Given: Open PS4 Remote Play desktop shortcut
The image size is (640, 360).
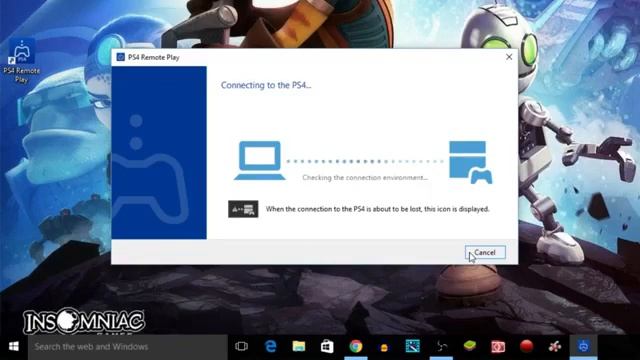Looking at the screenshot, I should tap(21, 61).
